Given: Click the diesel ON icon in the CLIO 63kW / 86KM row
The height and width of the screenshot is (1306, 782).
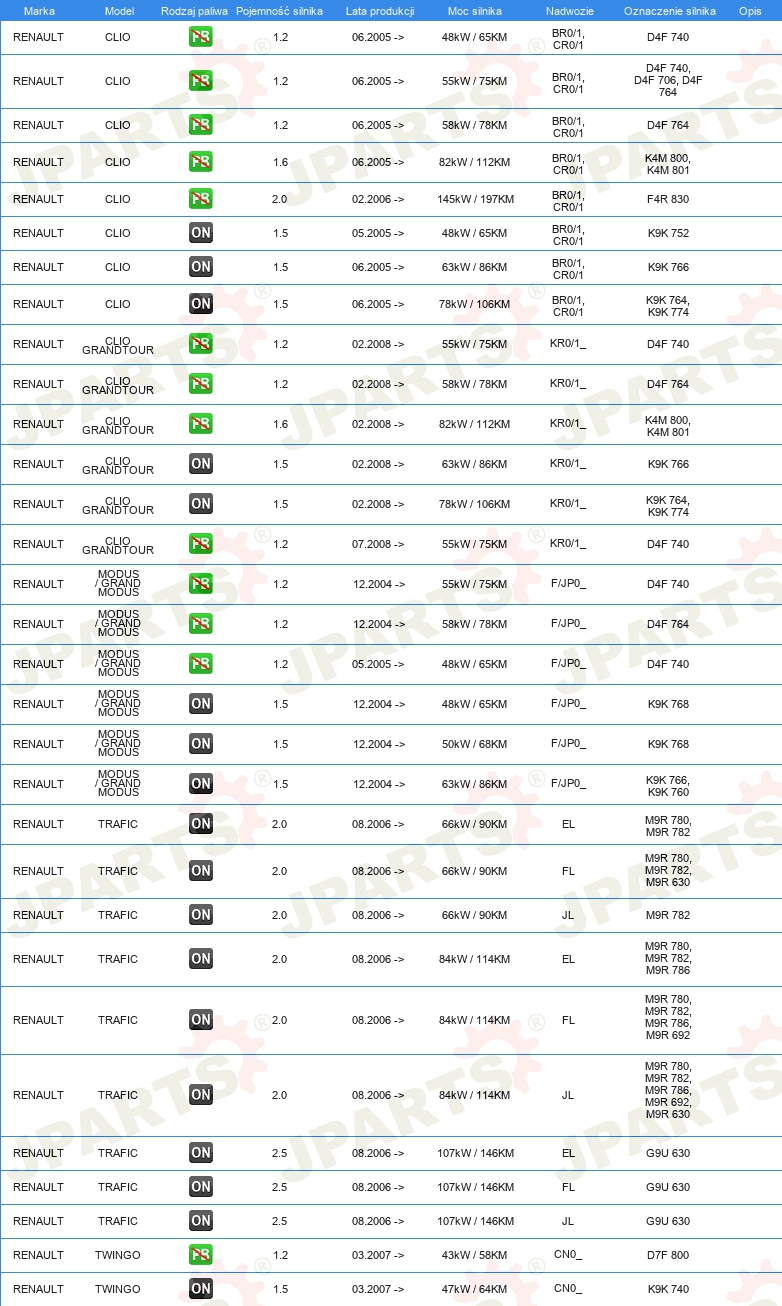Looking at the screenshot, I should (201, 267).
